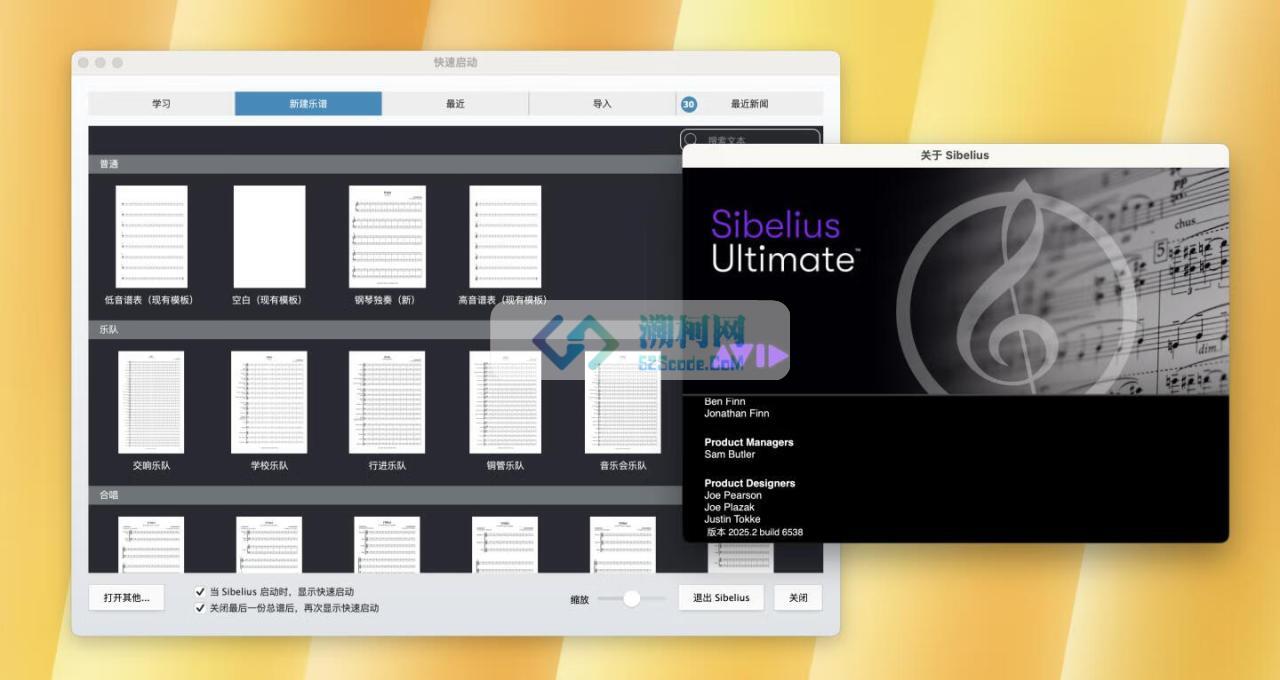
Task: Click the search text field
Action: tap(750, 138)
